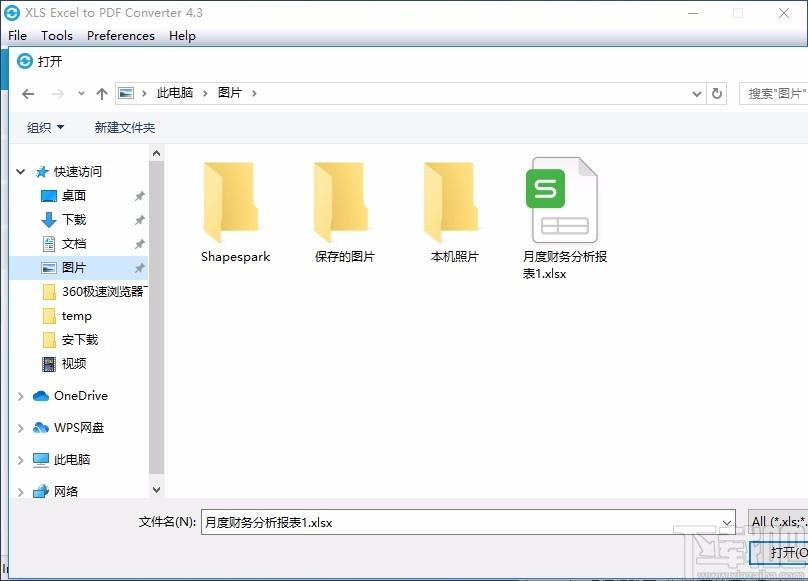Screen dimensions: 808x581
Task: Click the search 图片 box
Action: pos(773,93)
